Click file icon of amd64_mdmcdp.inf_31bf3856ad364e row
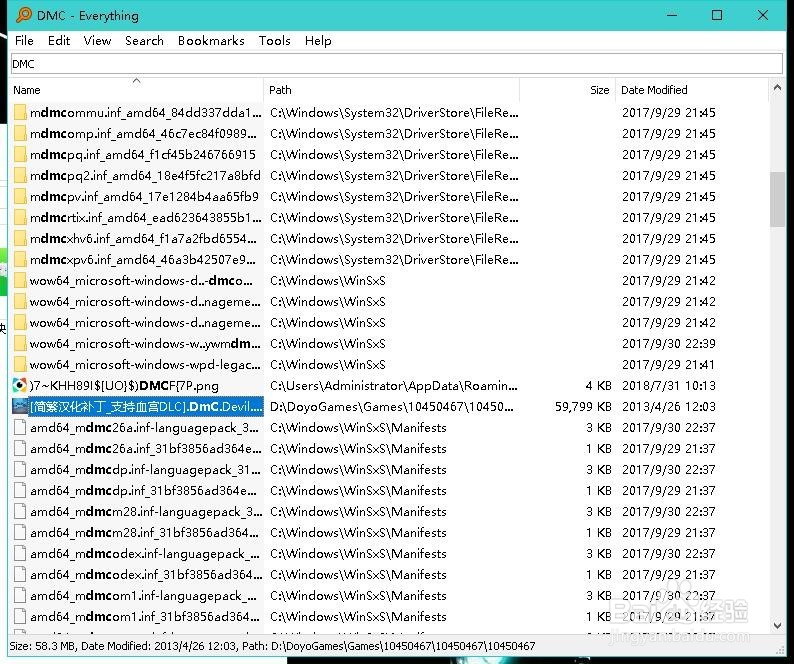The width and height of the screenshot is (794, 664). click(x=20, y=491)
